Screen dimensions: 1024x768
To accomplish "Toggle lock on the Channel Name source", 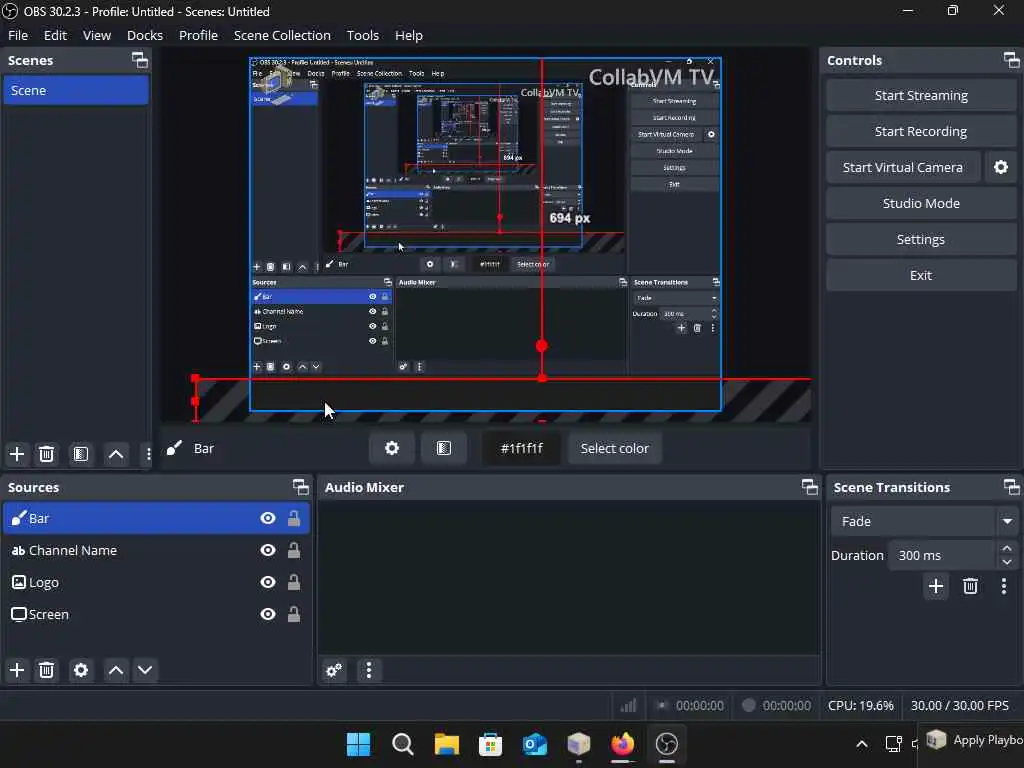I will click(x=294, y=550).
